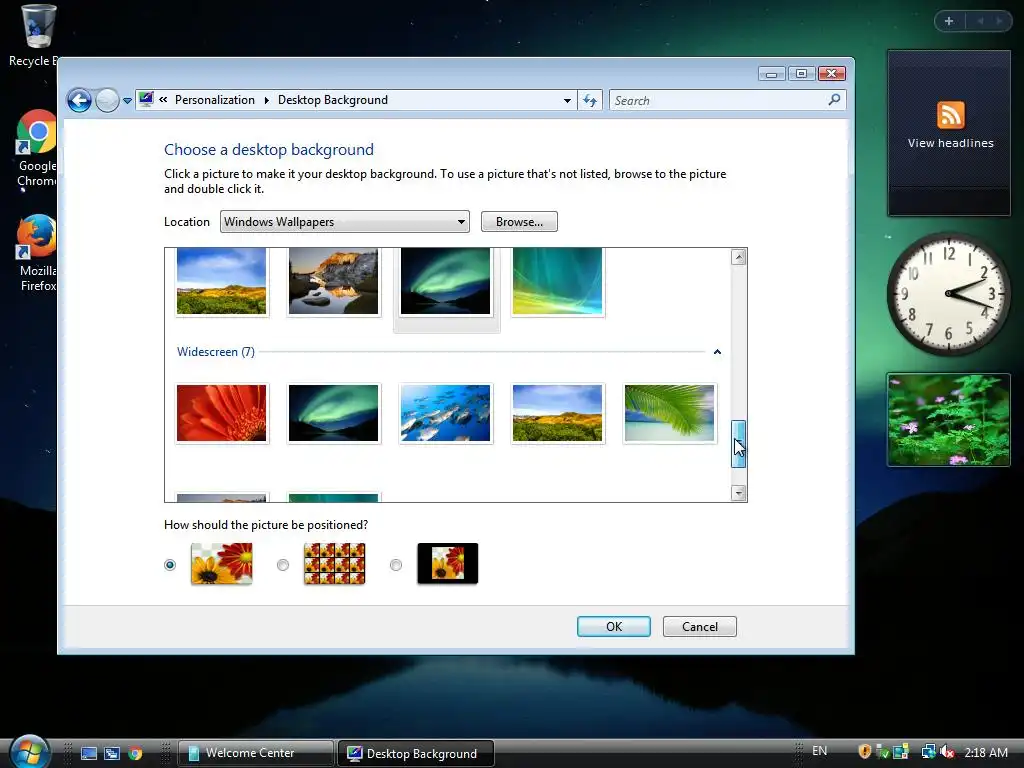The image size is (1024, 768).
Task: Click the sidebar add gadget plus button
Action: tap(949, 21)
